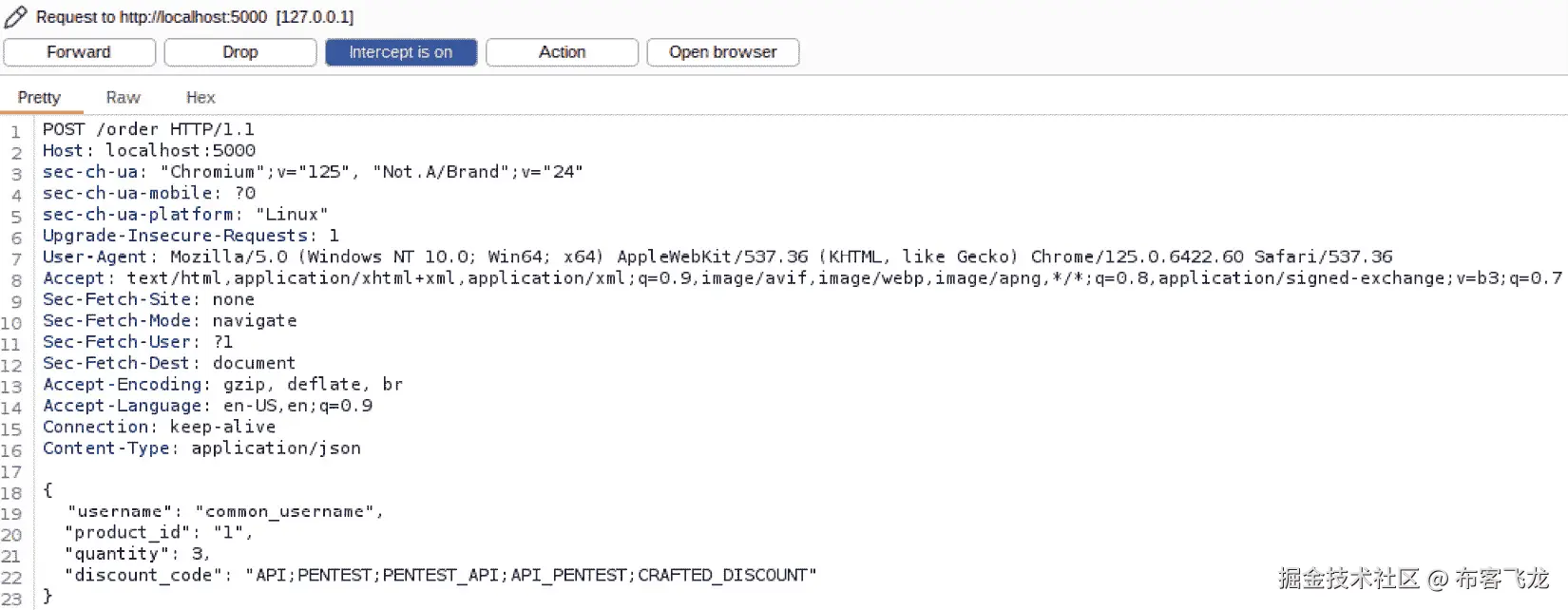Switch to the Raw view tab

pos(123,97)
